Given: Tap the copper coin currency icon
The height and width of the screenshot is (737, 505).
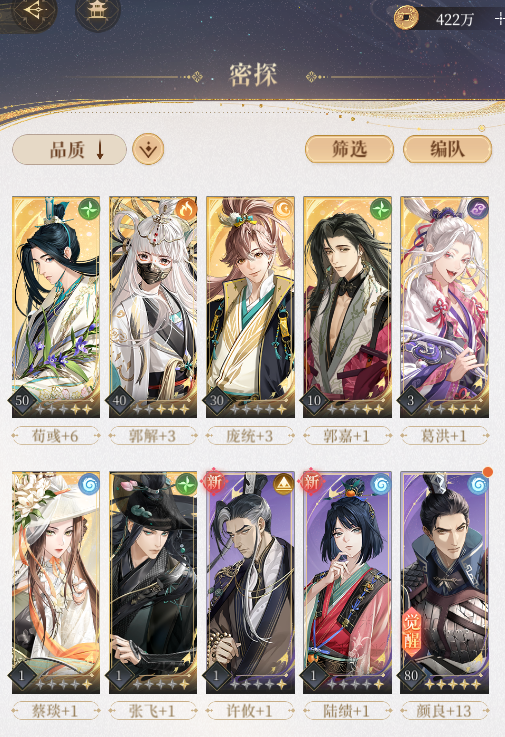Looking at the screenshot, I should (x=406, y=18).
